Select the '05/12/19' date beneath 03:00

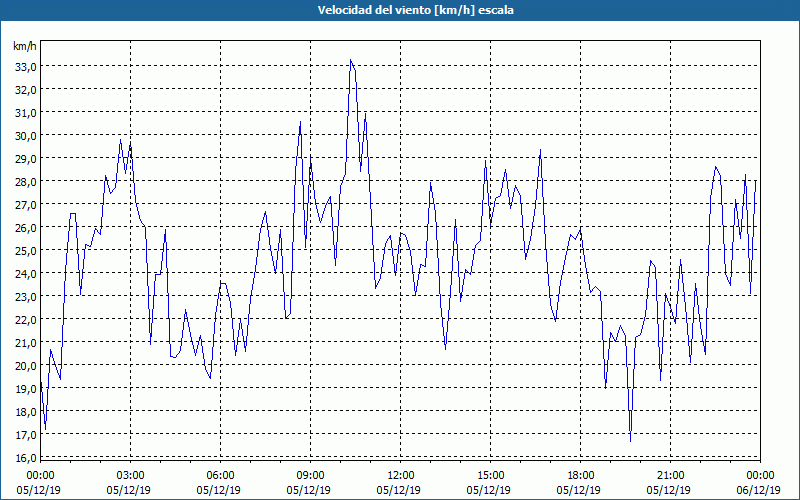coord(129,490)
